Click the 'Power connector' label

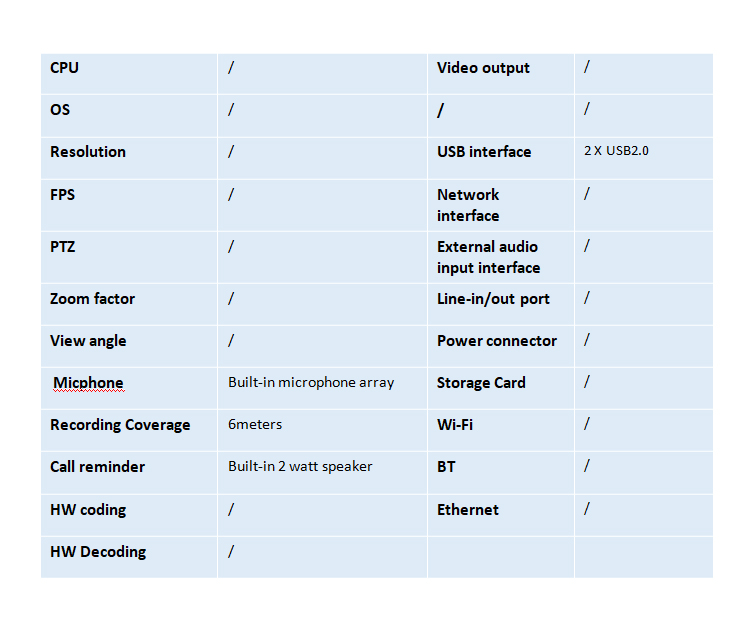[x=497, y=341]
